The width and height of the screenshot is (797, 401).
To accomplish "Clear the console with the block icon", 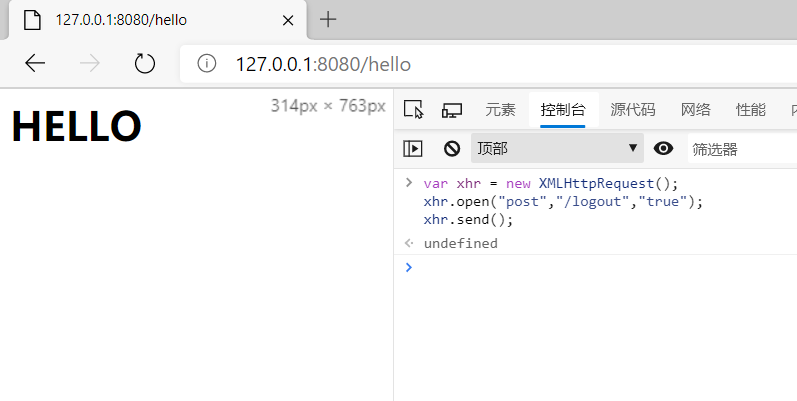I will click(452, 148).
